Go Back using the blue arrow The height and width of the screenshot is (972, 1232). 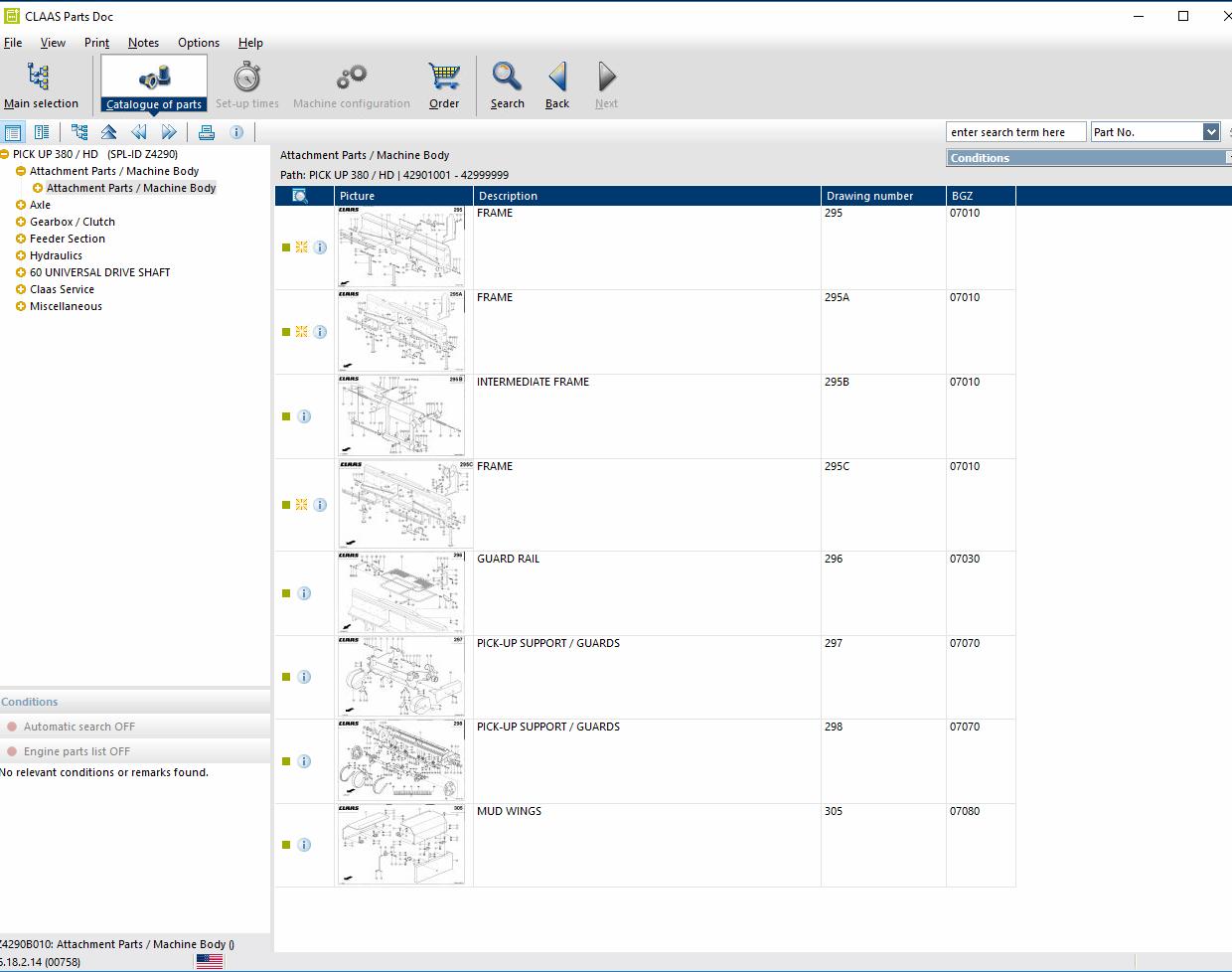[557, 85]
